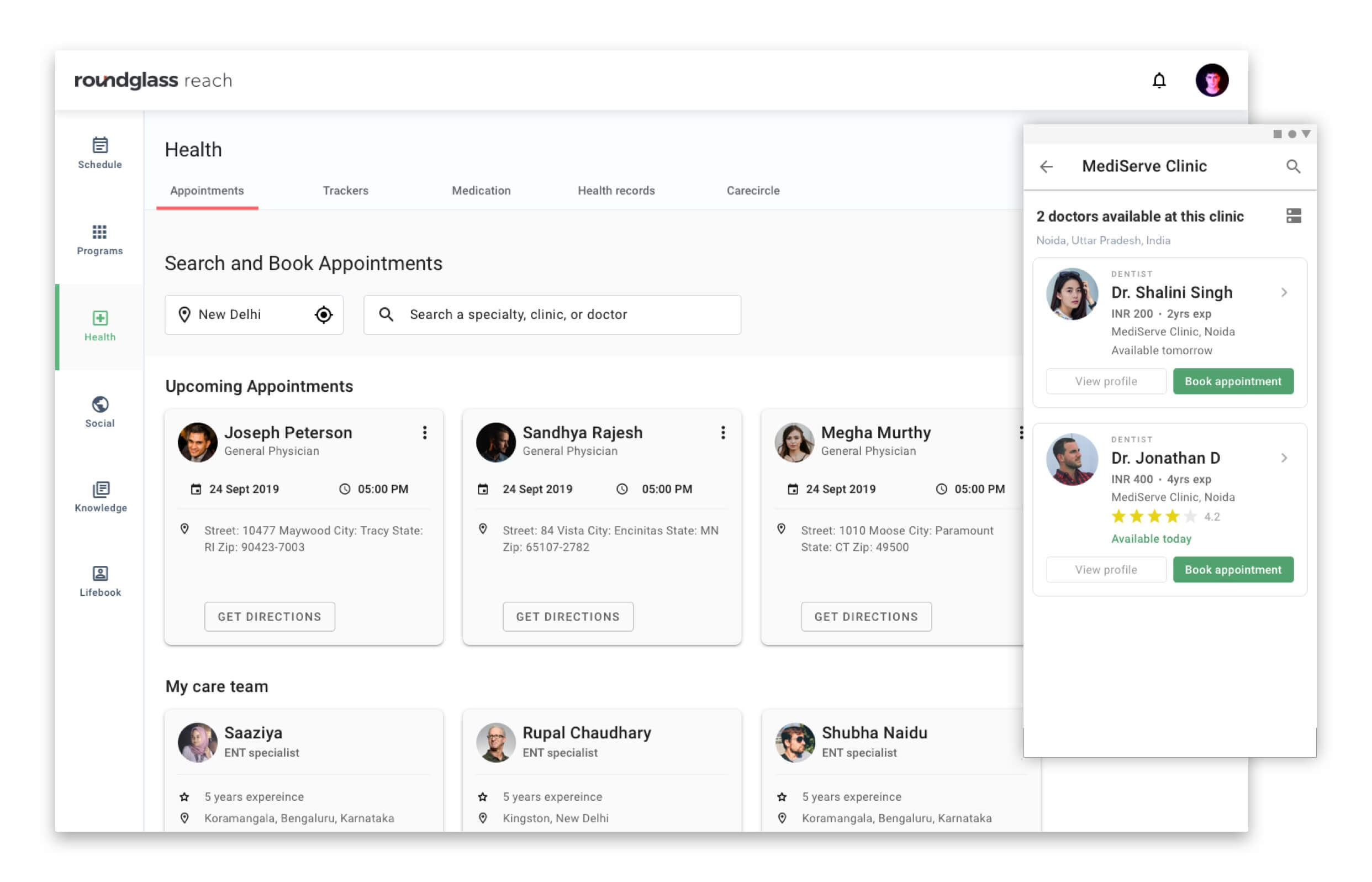Open the notifications bell
The image size is (1372, 882).
tap(1159, 80)
